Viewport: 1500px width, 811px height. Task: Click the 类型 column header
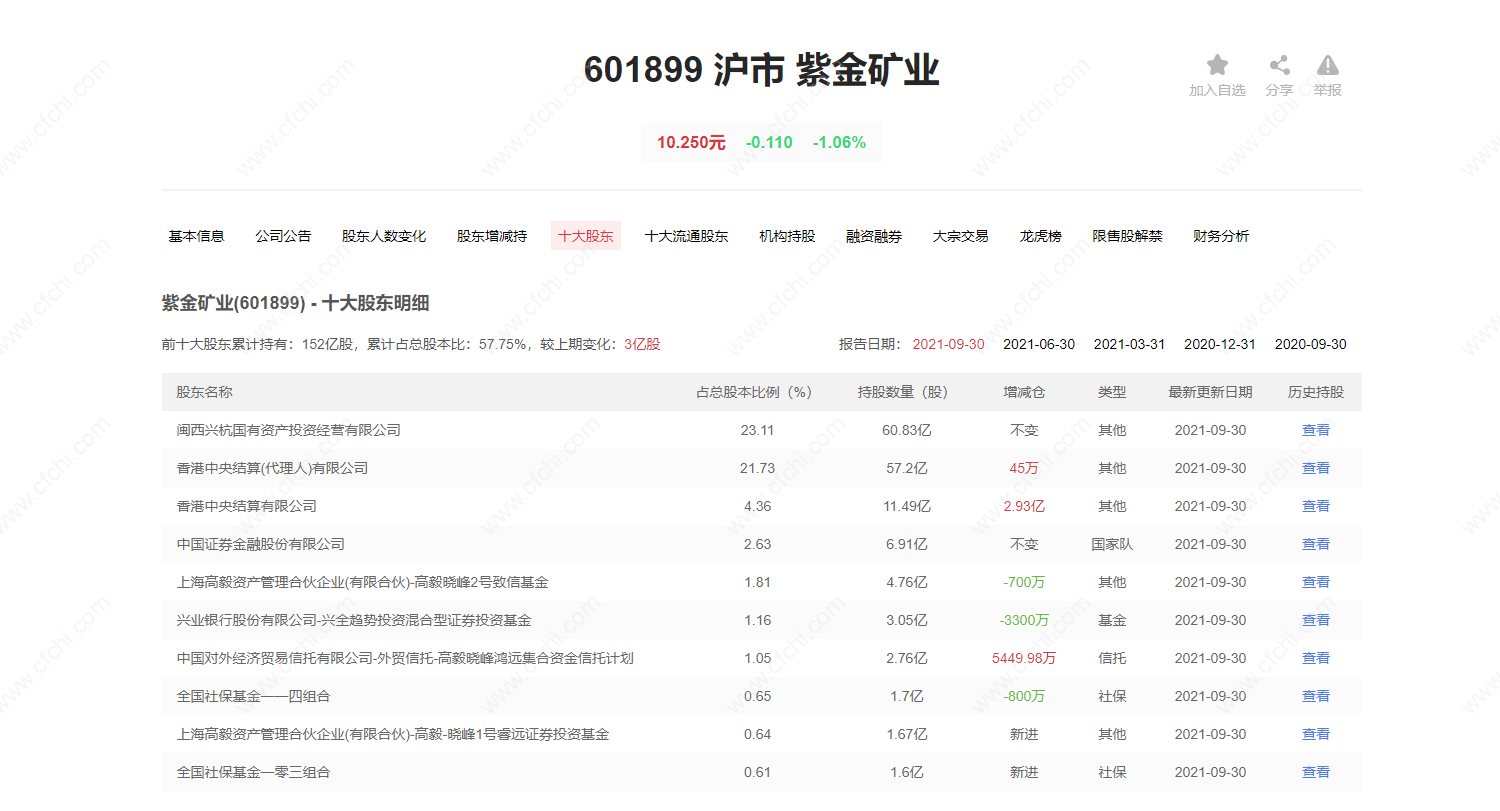point(1112,392)
